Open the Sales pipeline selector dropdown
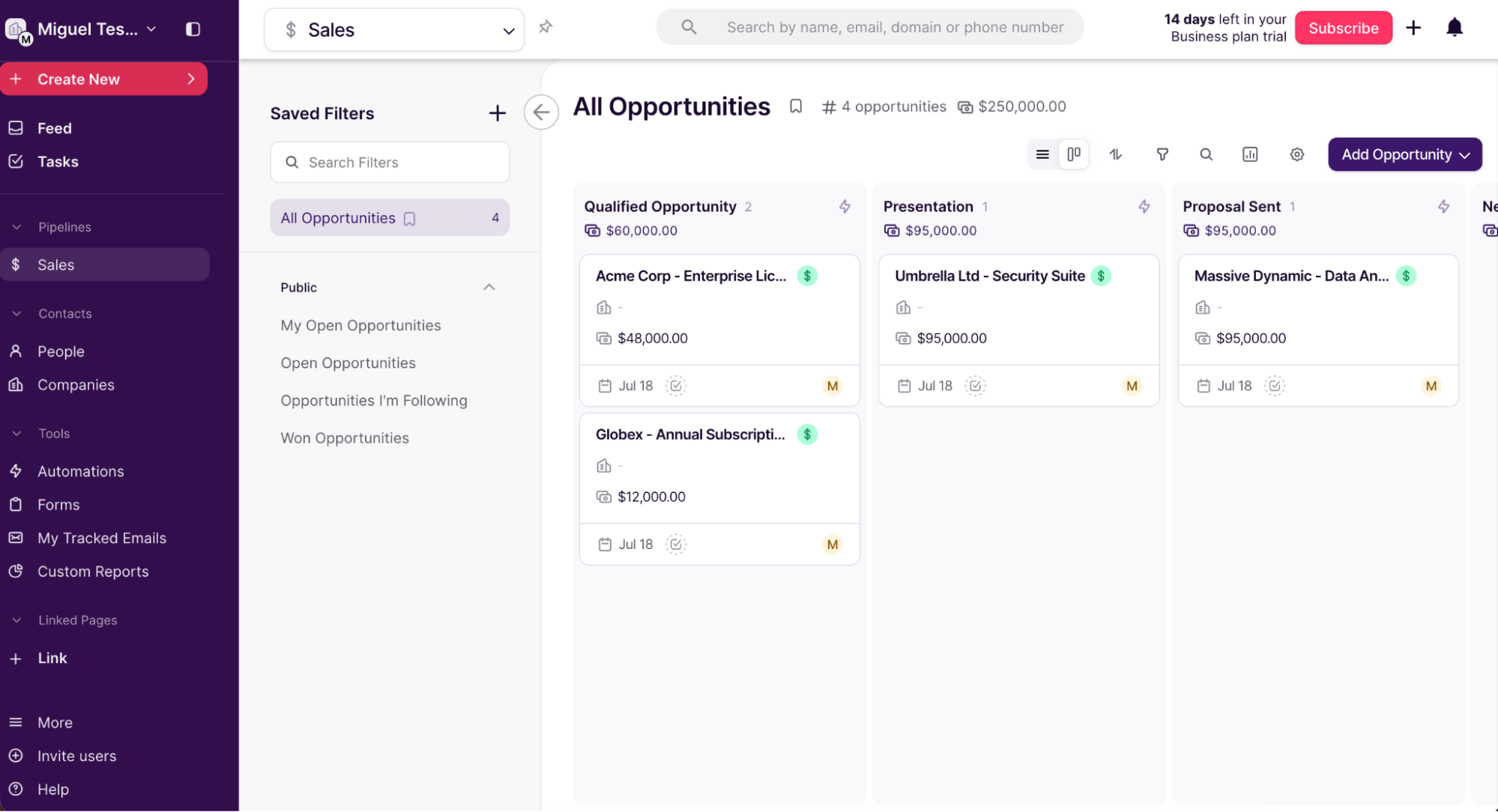1498x812 pixels. click(x=394, y=30)
